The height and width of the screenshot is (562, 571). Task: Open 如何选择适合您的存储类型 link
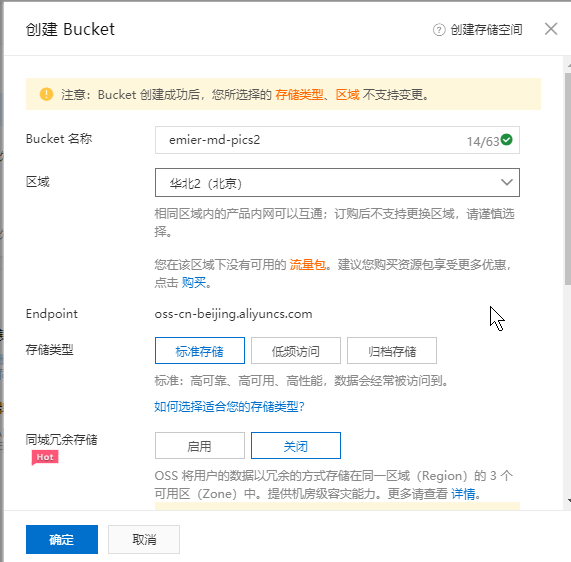pos(229,406)
